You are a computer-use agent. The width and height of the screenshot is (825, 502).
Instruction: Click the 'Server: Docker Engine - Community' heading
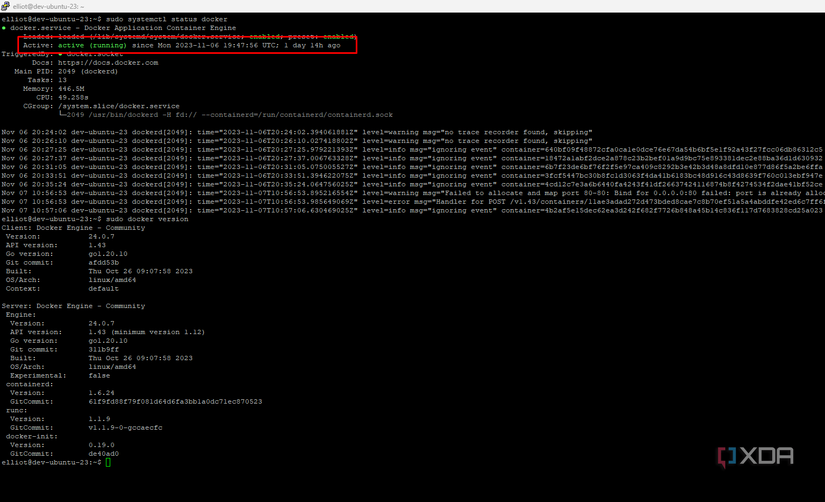(73, 306)
